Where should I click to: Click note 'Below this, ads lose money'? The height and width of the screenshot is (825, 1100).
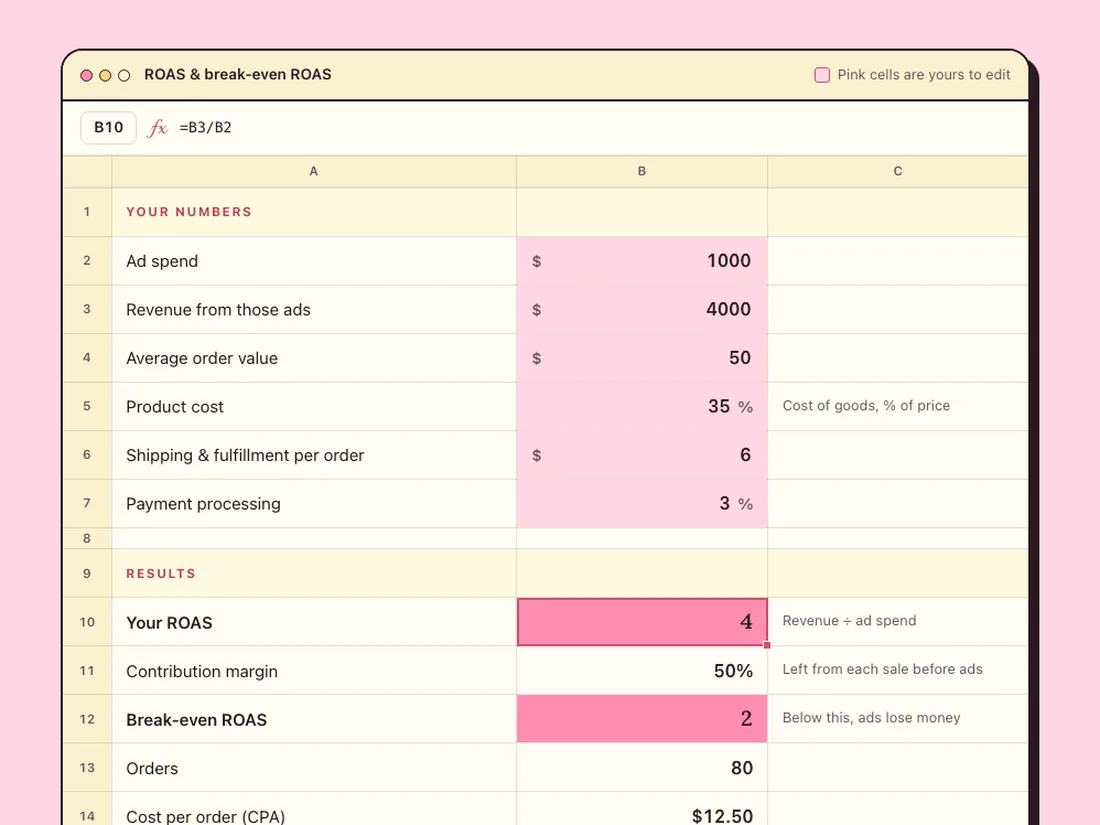[871, 718]
